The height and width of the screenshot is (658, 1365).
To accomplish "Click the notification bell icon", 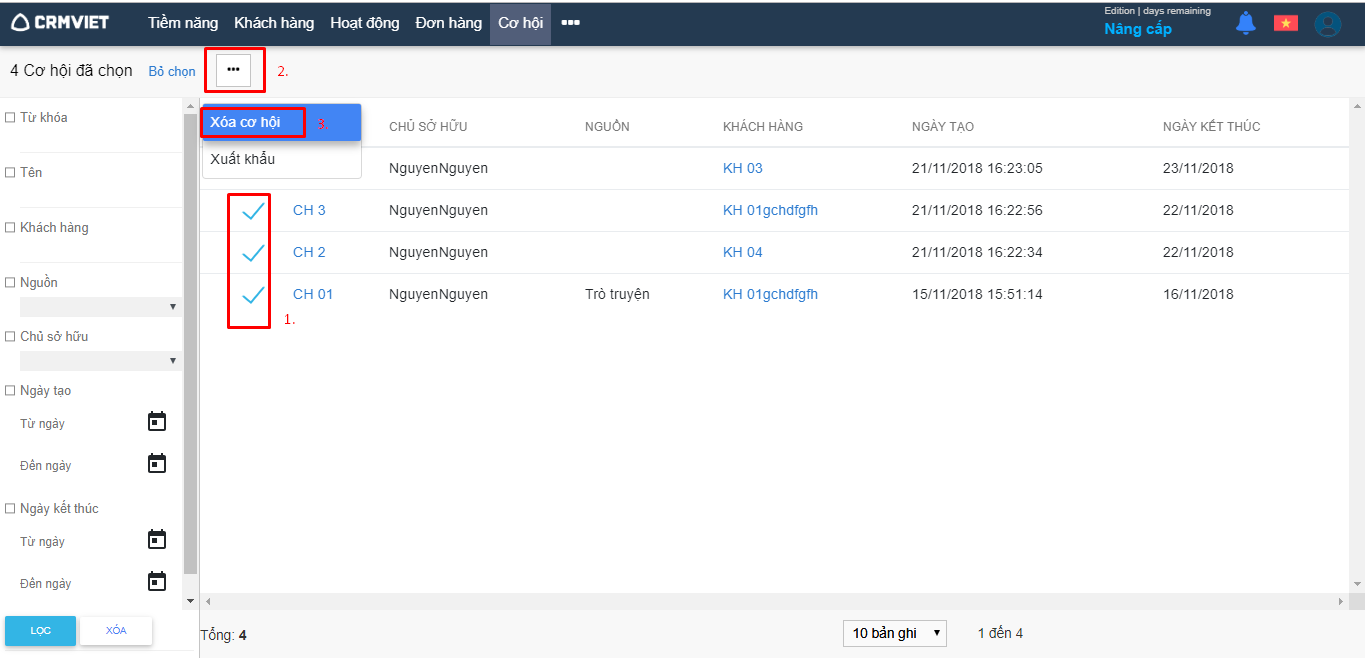I will click(x=1245, y=23).
